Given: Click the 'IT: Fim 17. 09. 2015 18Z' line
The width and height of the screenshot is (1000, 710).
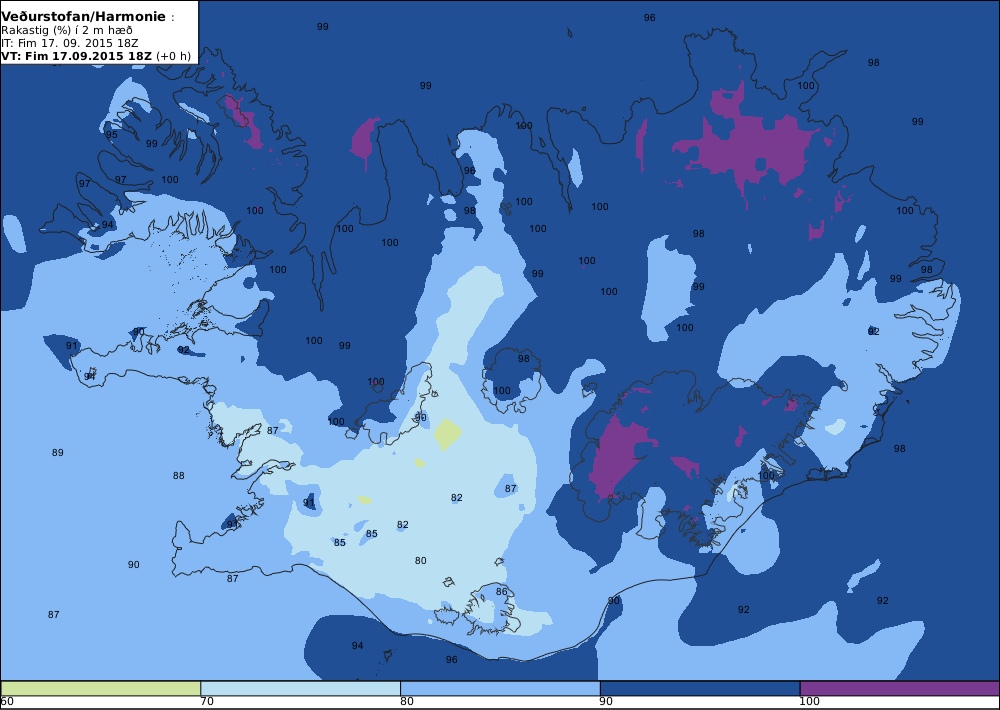Looking at the screenshot, I should coord(69,43).
